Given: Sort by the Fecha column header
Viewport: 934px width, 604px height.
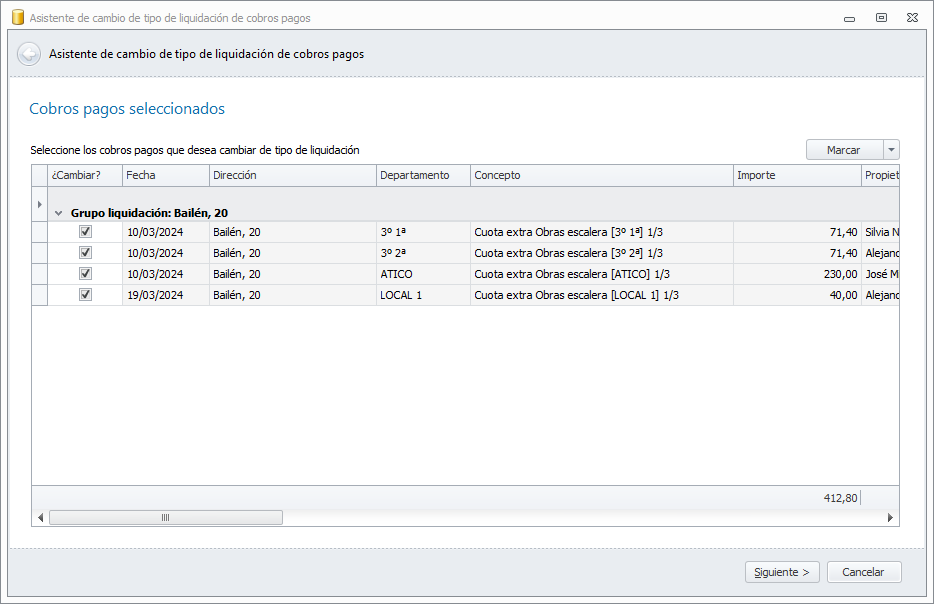Looking at the screenshot, I should 165,175.
